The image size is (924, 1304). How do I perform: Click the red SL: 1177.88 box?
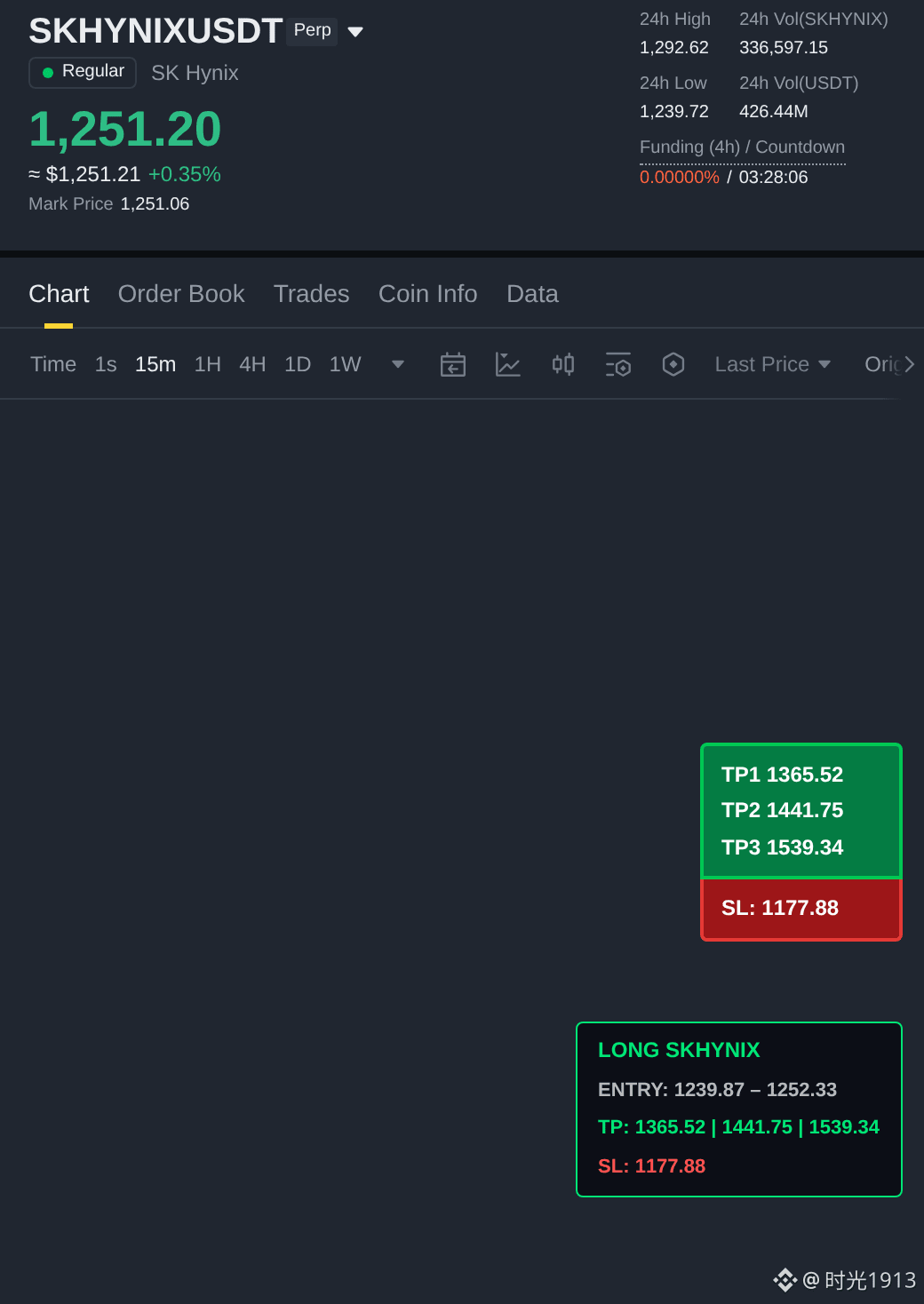[x=801, y=909]
